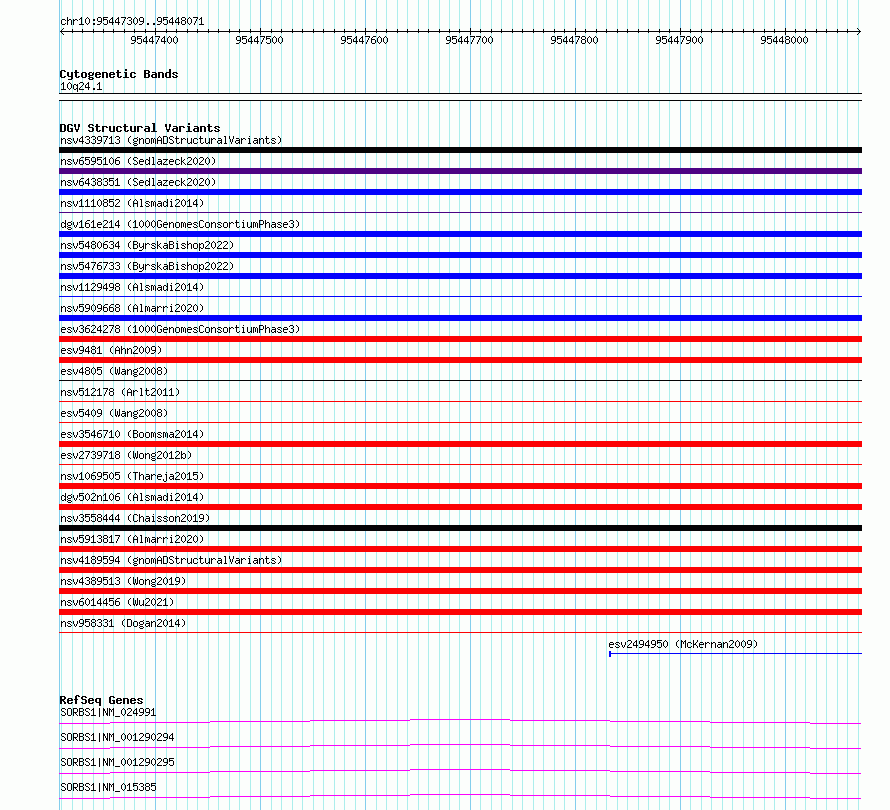890x810 pixels.
Task: Click nsv3558444 (Chaisson2019) label
Action: tap(135, 518)
